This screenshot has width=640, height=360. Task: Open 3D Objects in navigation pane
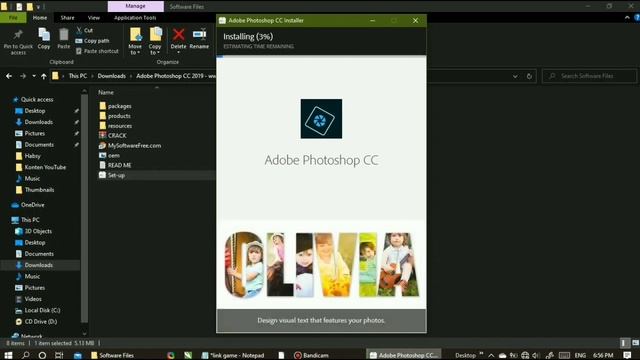coord(38,231)
